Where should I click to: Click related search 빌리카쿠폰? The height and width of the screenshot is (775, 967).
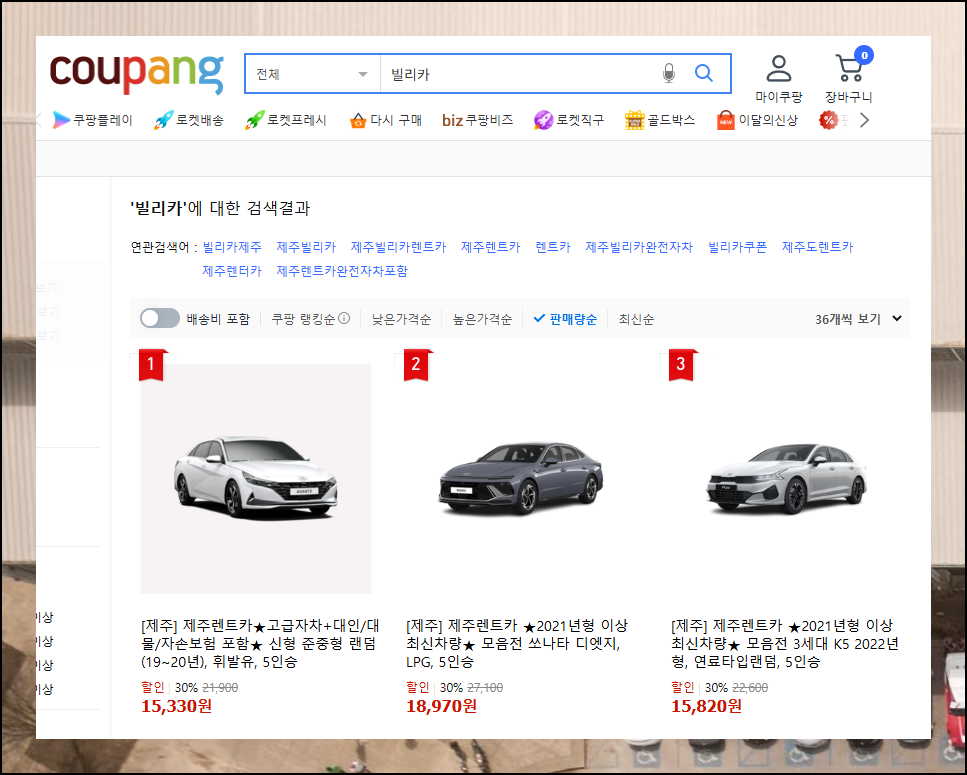tap(737, 247)
